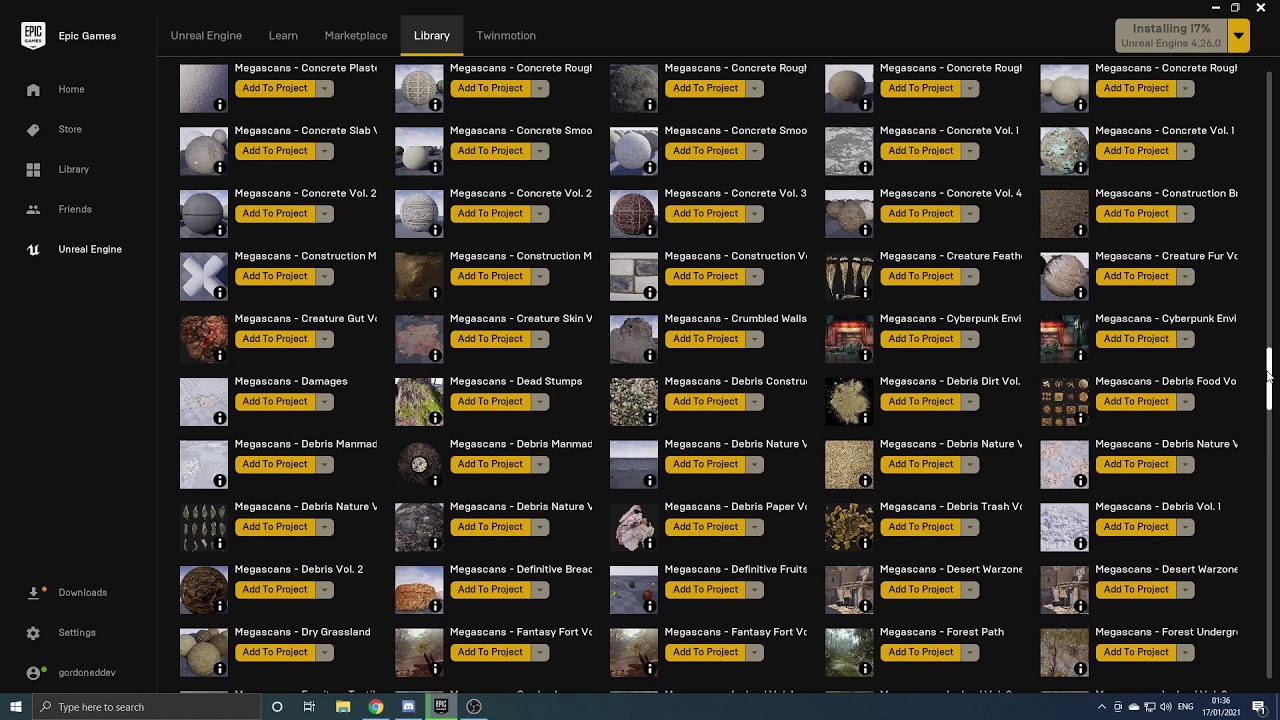Expand Add To Project dropdown for Creature Fur
The width and height of the screenshot is (1280, 720).
(1184, 276)
